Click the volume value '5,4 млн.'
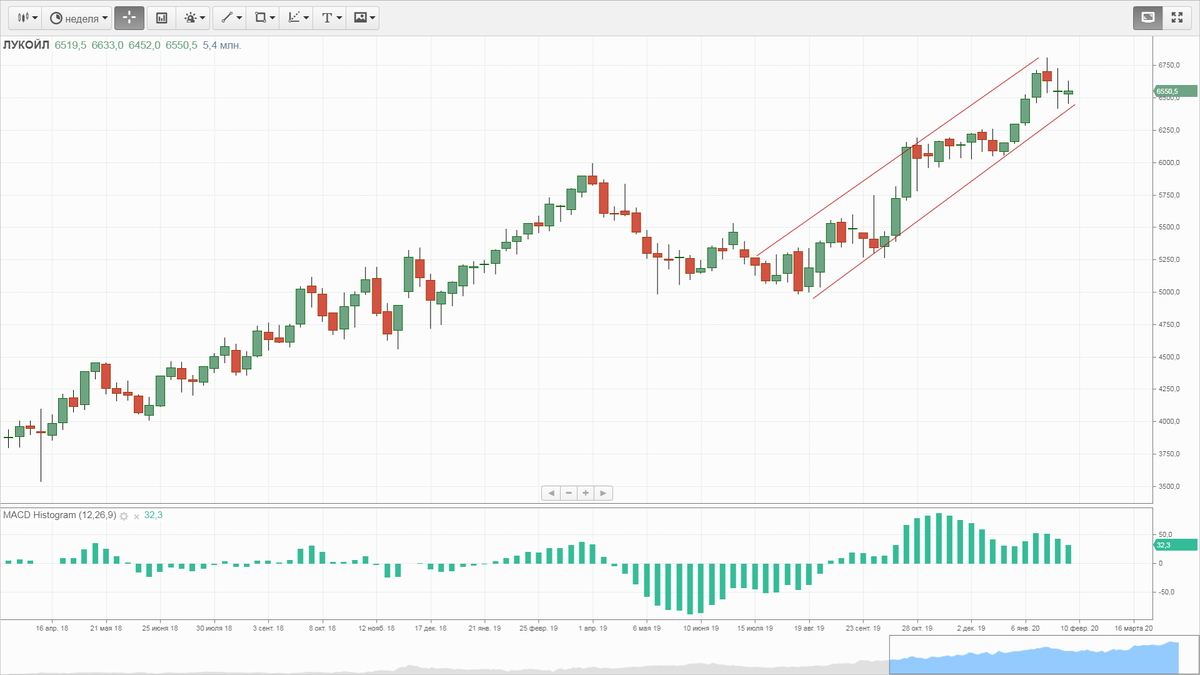Viewport: 1200px width, 675px height. (222, 46)
